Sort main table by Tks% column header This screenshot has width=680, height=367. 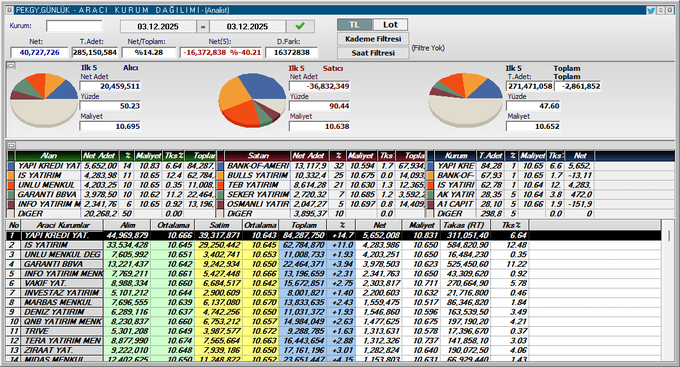tap(510, 225)
